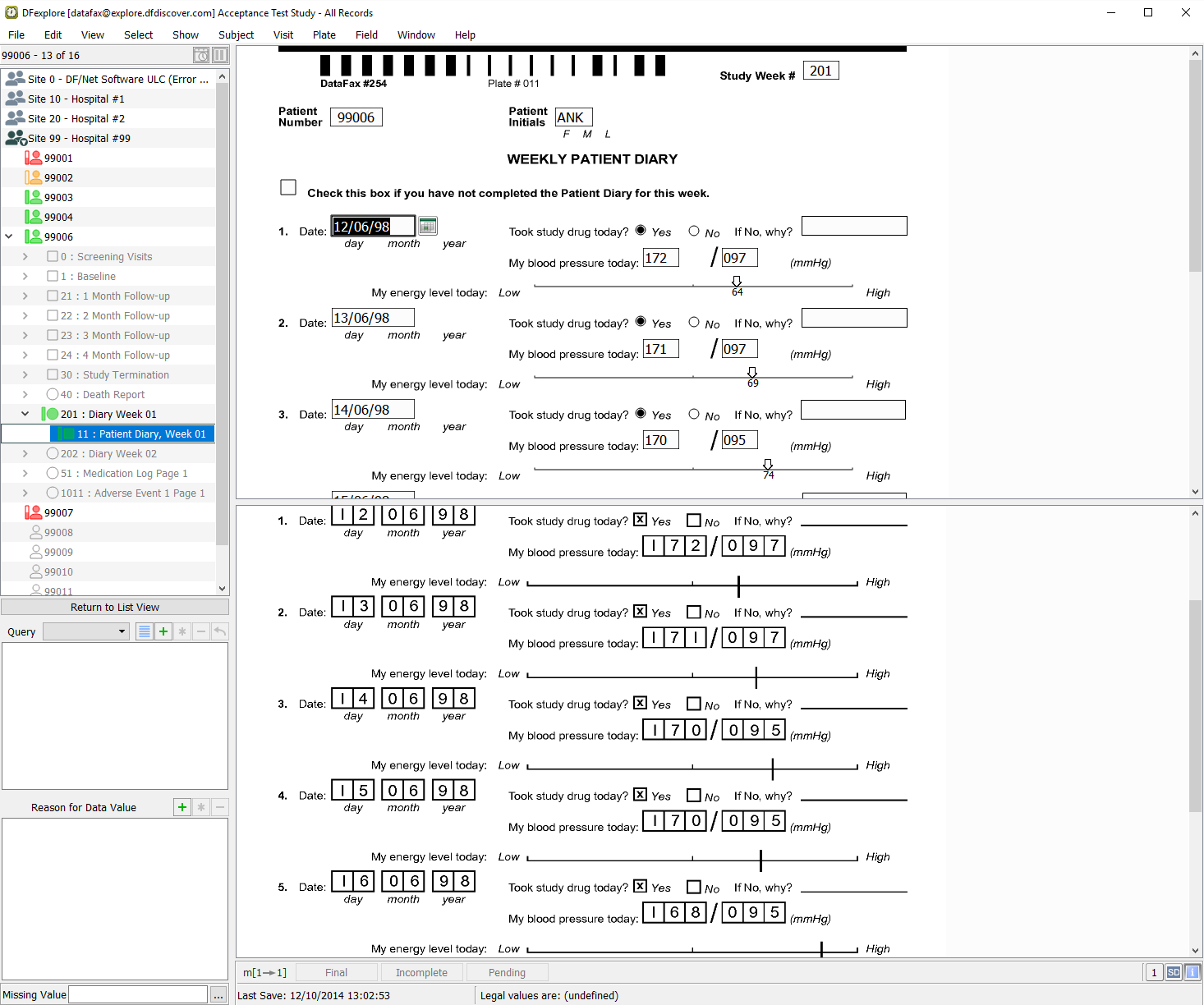1204x1005 pixels.
Task: Click the day 1 energy level slider marker
Action: point(737,282)
